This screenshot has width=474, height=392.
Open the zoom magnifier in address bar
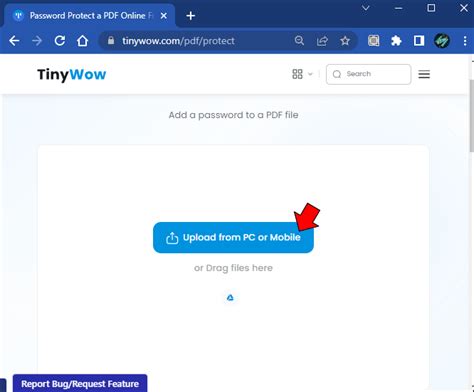[299, 41]
